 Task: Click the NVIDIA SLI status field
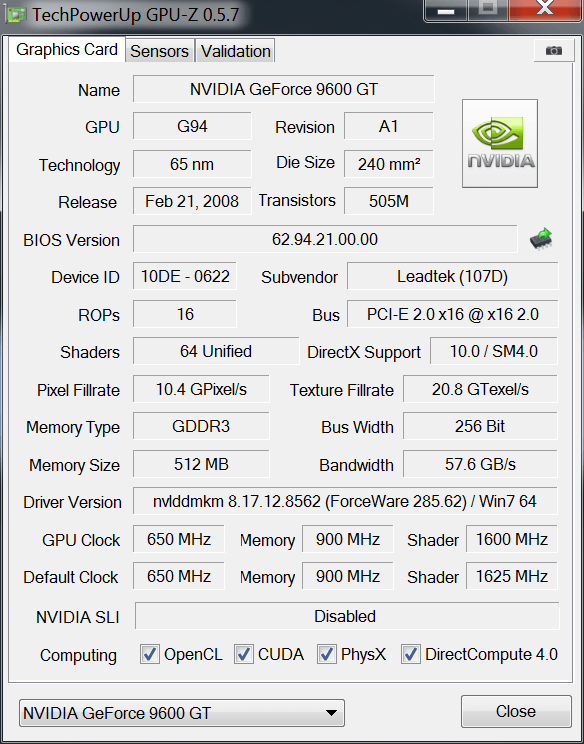click(347, 616)
